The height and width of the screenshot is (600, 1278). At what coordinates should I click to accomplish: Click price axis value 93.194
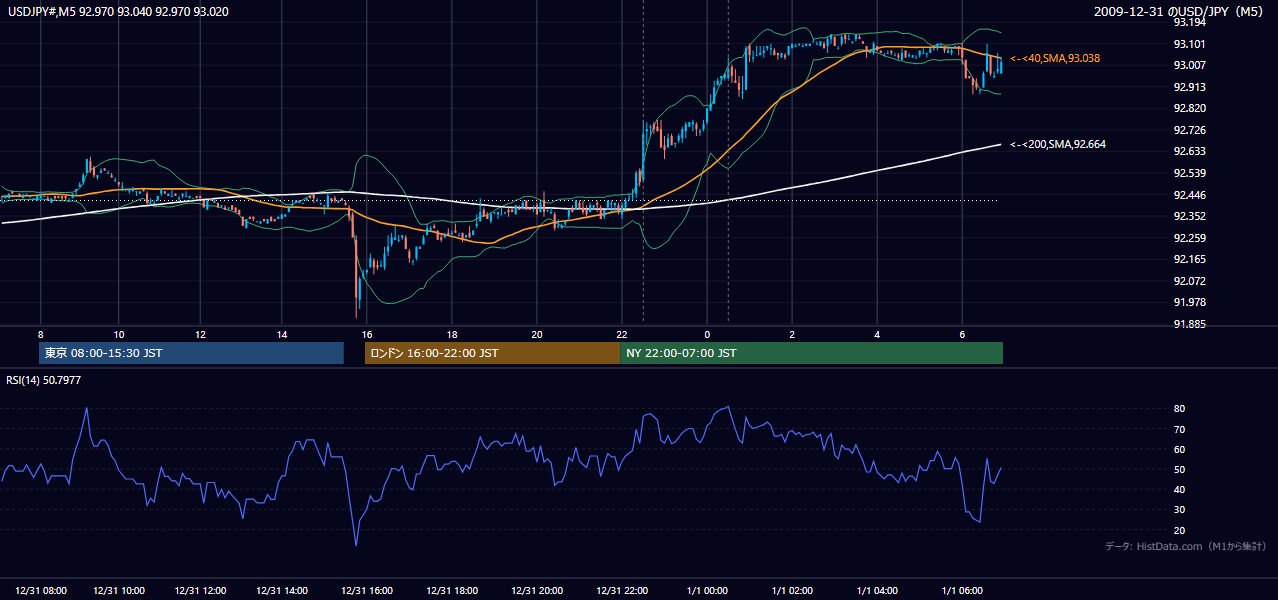(1189, 22)
